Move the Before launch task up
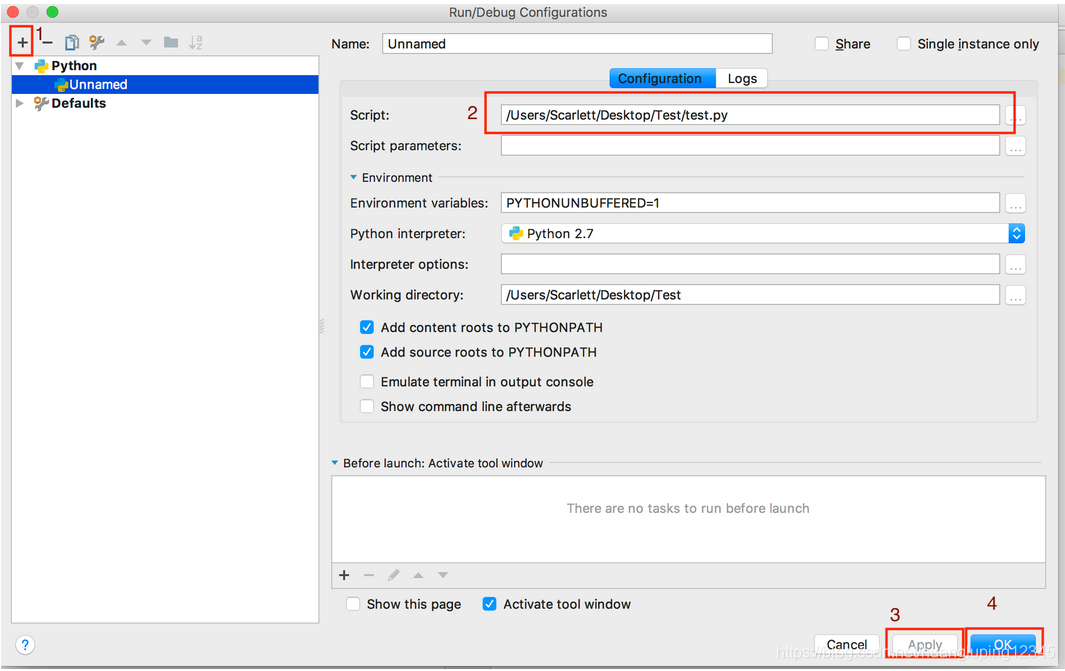The width and height of the screenshot is (1065, 671). pyautogui.click(x=418, y=575)
